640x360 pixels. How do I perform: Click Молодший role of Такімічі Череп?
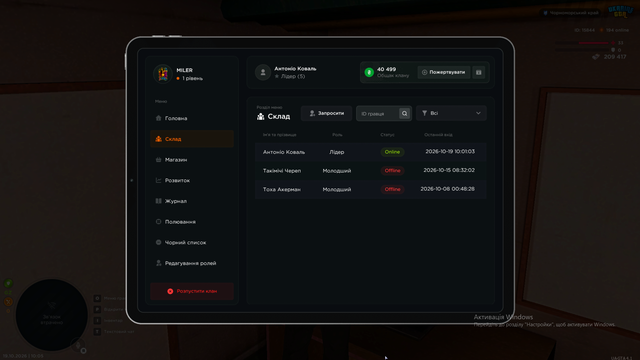337,171
